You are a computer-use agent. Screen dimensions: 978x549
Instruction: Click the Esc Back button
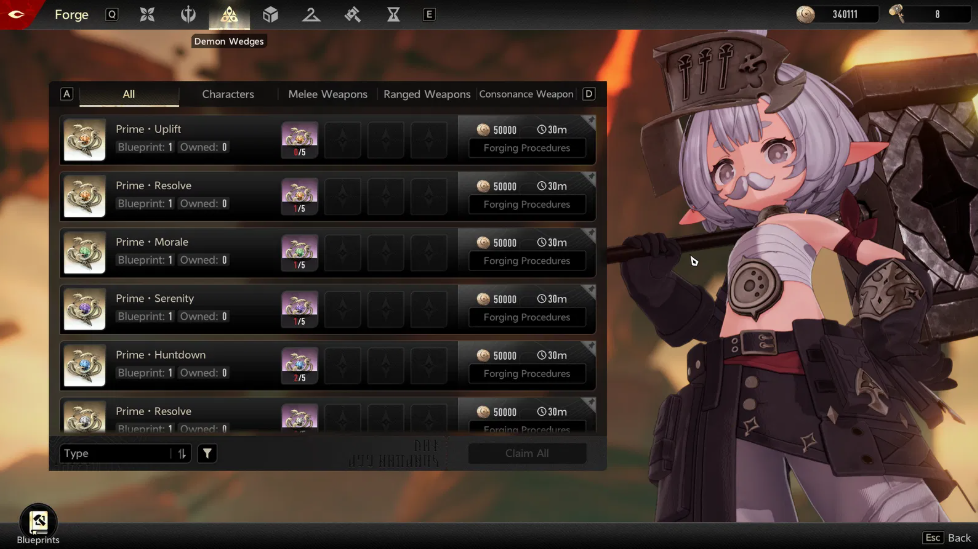[947, 538]
